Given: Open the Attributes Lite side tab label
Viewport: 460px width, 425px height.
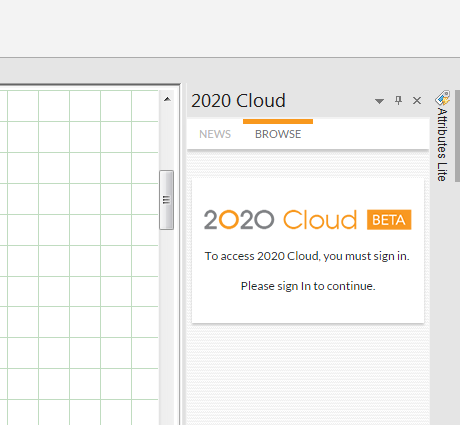Looking at the screenshot, I should [x=442, y=144].
